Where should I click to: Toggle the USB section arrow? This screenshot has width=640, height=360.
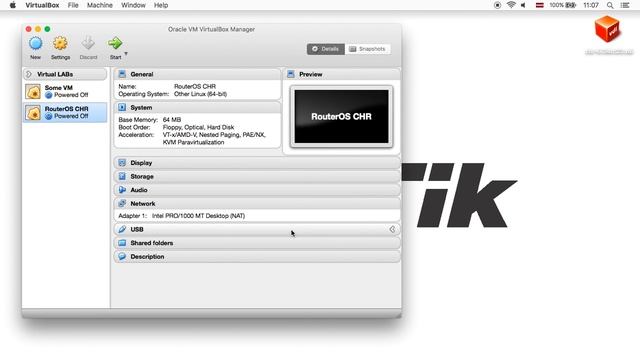point(392,229)
